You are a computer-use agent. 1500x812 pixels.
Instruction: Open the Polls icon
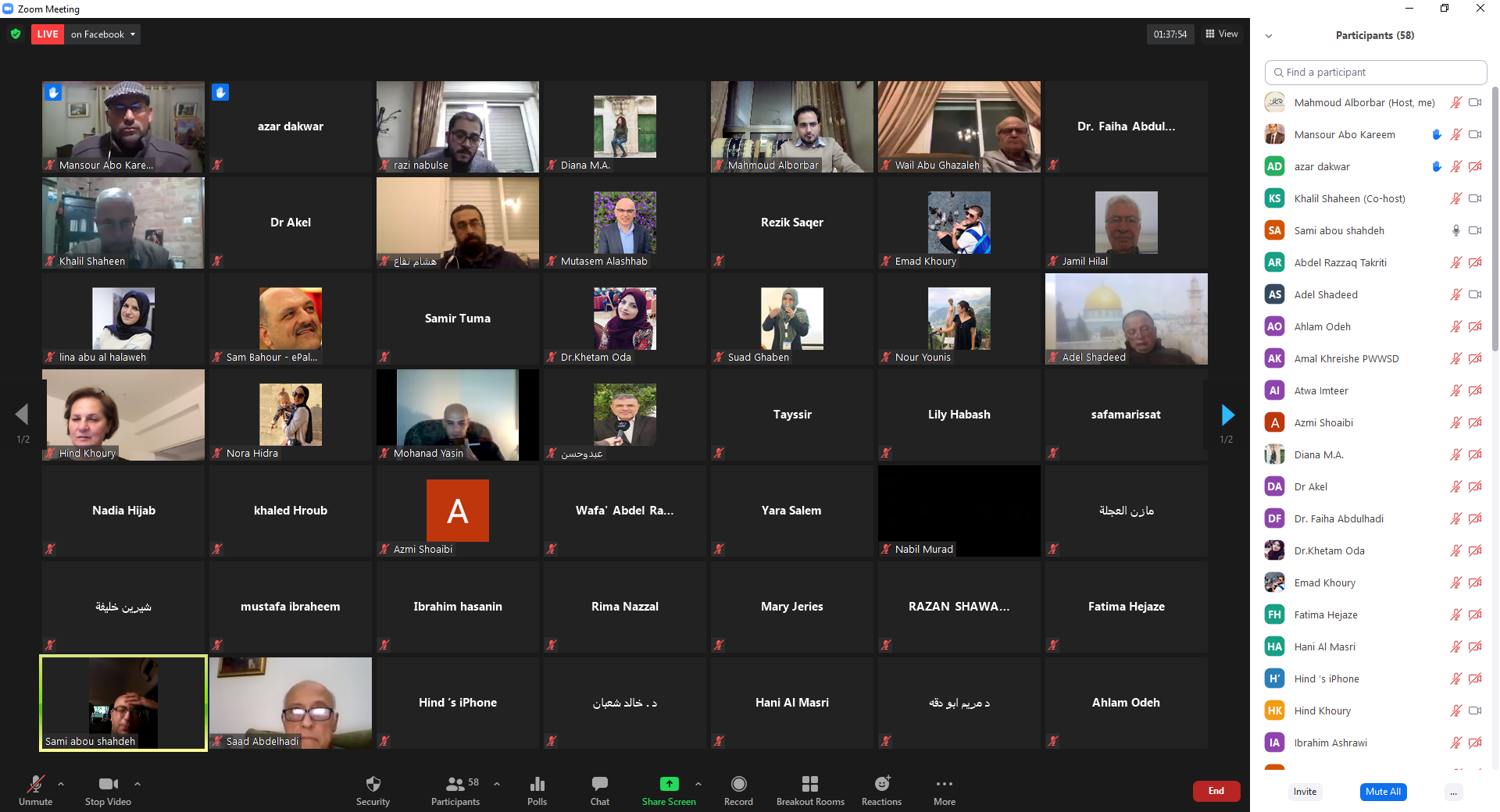coord(537,785)
